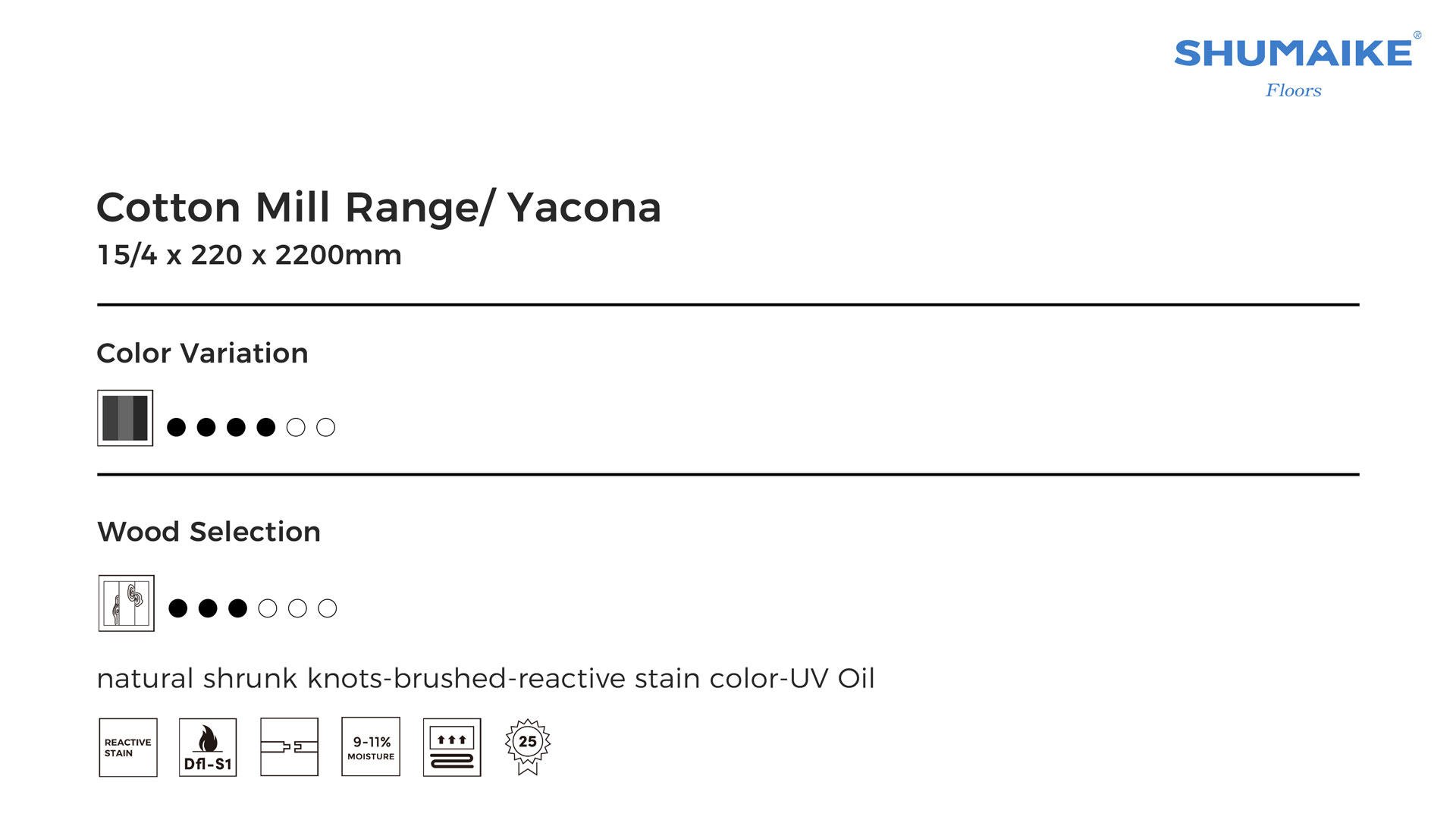This screenshot has width=1456, height=820.
Task: Click the natural shrunk knots description text
Action: pyautogui.click(x=485, y=678)
